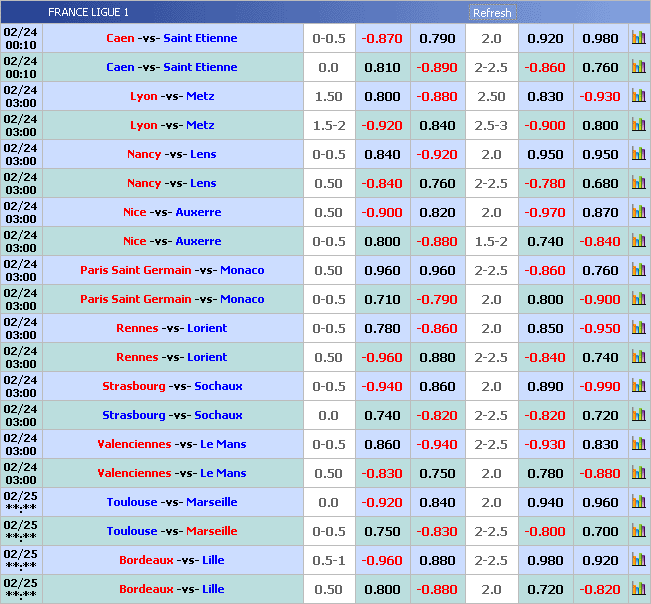Click chart icon for Paris Saint Germain vs Monaco 0.50 row
651x604 pixels.
coord(638,270)
